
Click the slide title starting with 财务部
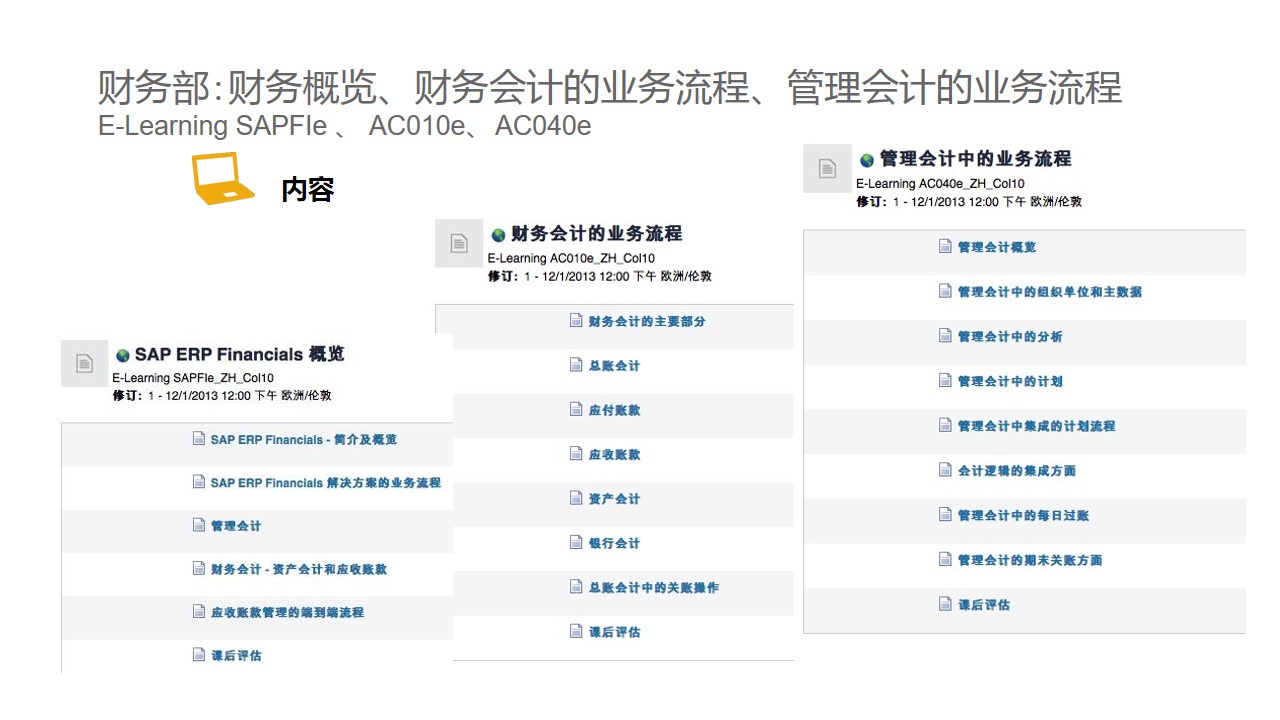pos(610,87)
